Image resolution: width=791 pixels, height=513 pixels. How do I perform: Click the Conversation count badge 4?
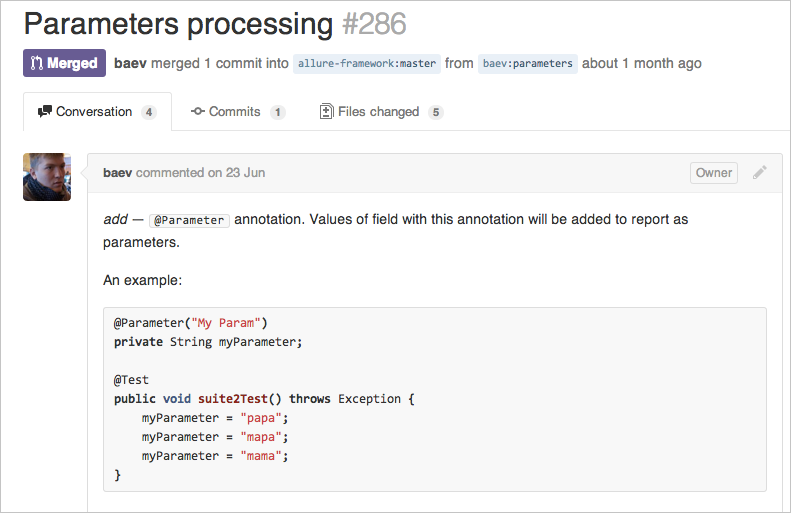point(148,112)
